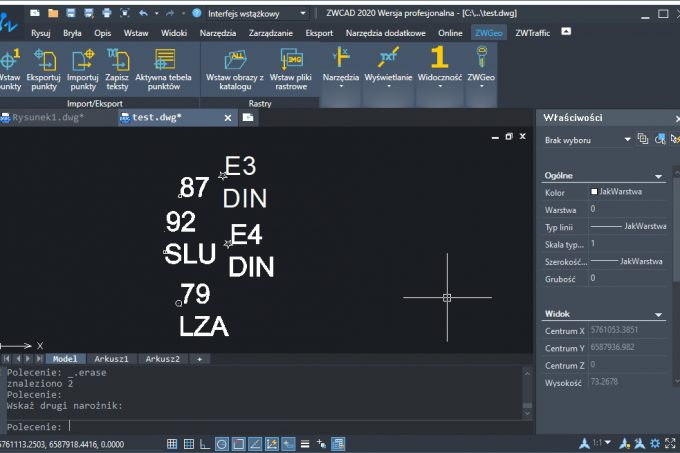
Task: Click the fullscreen clean screen icon in status bar
Action: point(670,443)
